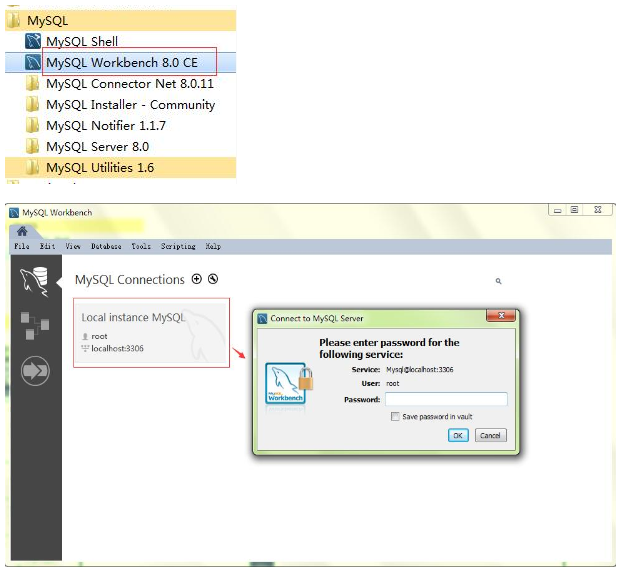Screen dimensions: 620x571
Task: Minimize the MySQL Workbench window
Action: (x=558, y=210)
